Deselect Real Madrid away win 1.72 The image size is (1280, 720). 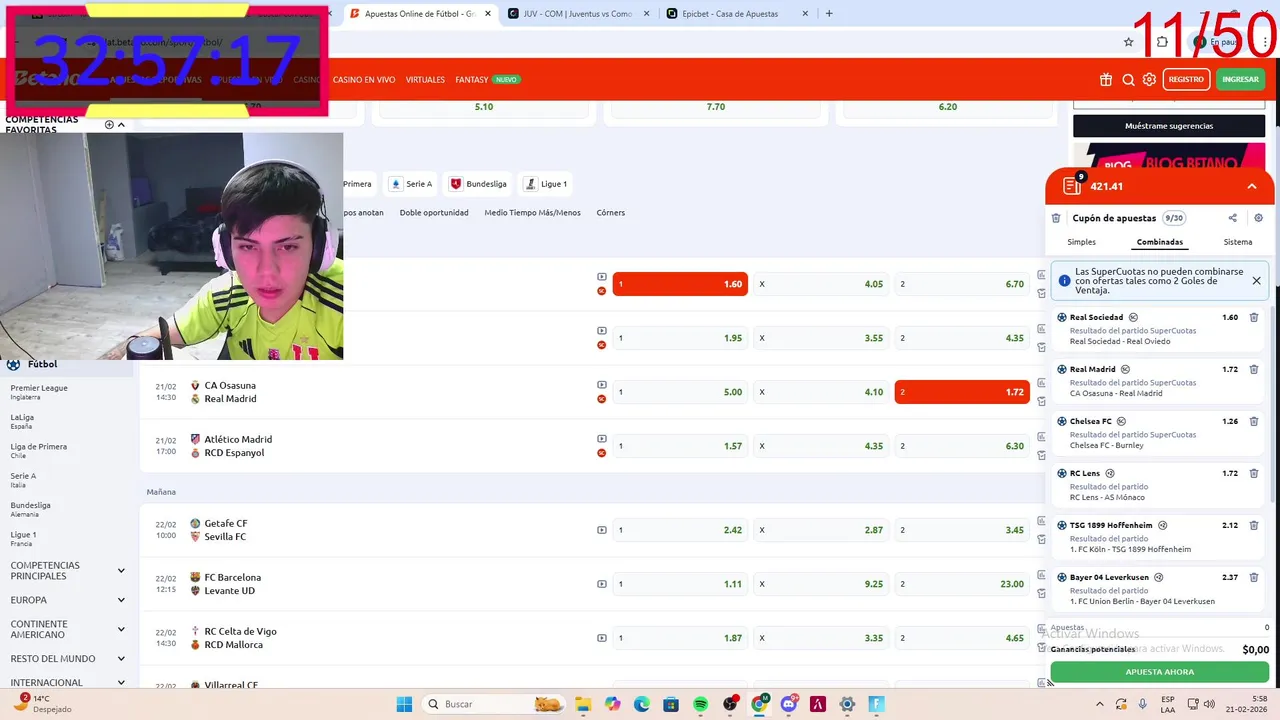pyautogui.click(x=962, y=392)
